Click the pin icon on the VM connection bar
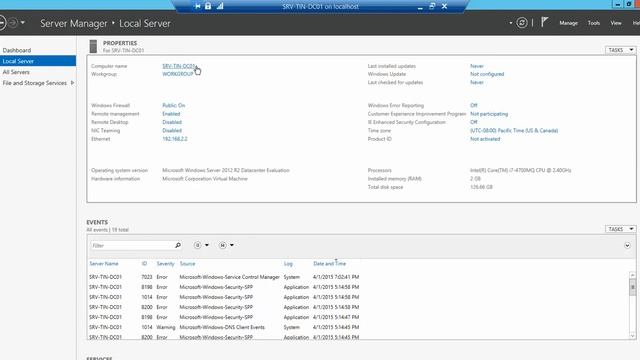The image size is (640, 360). point(198,6)
